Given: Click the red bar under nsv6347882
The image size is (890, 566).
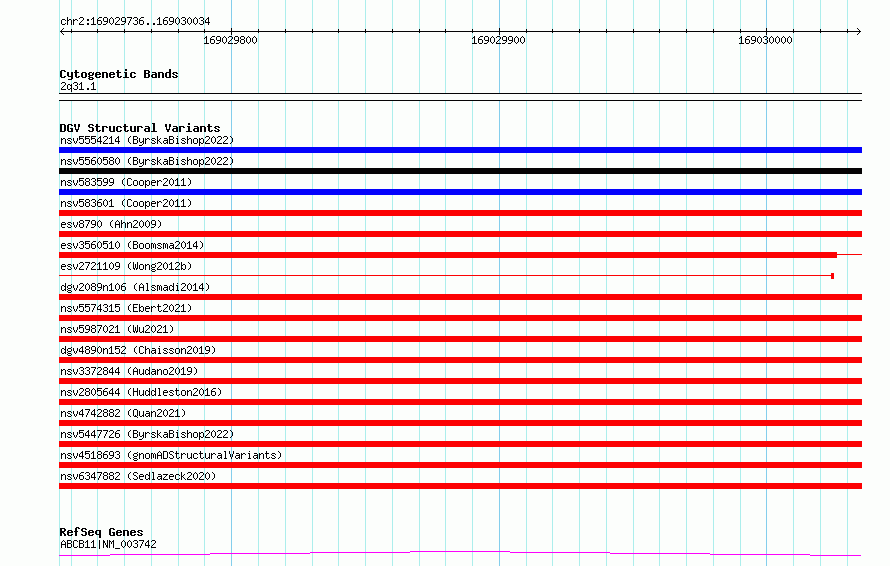Looking at the screenshot, I should pos(460,486).
